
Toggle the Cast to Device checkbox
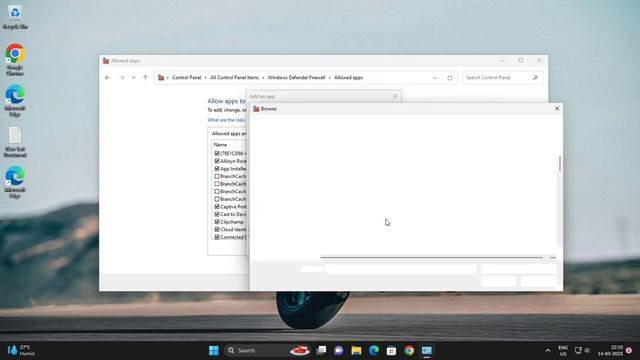[217, 214]
